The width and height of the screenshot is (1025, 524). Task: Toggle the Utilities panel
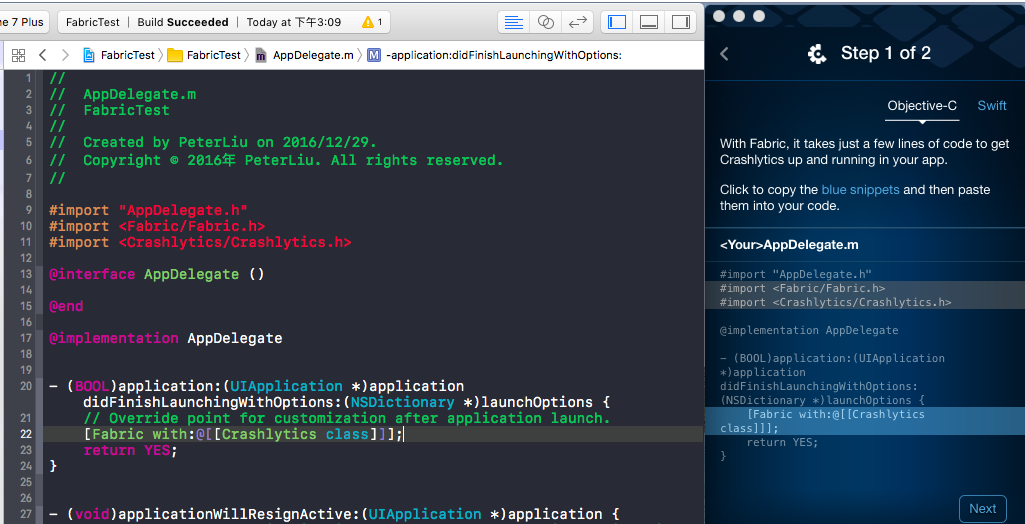coord(680,22)
